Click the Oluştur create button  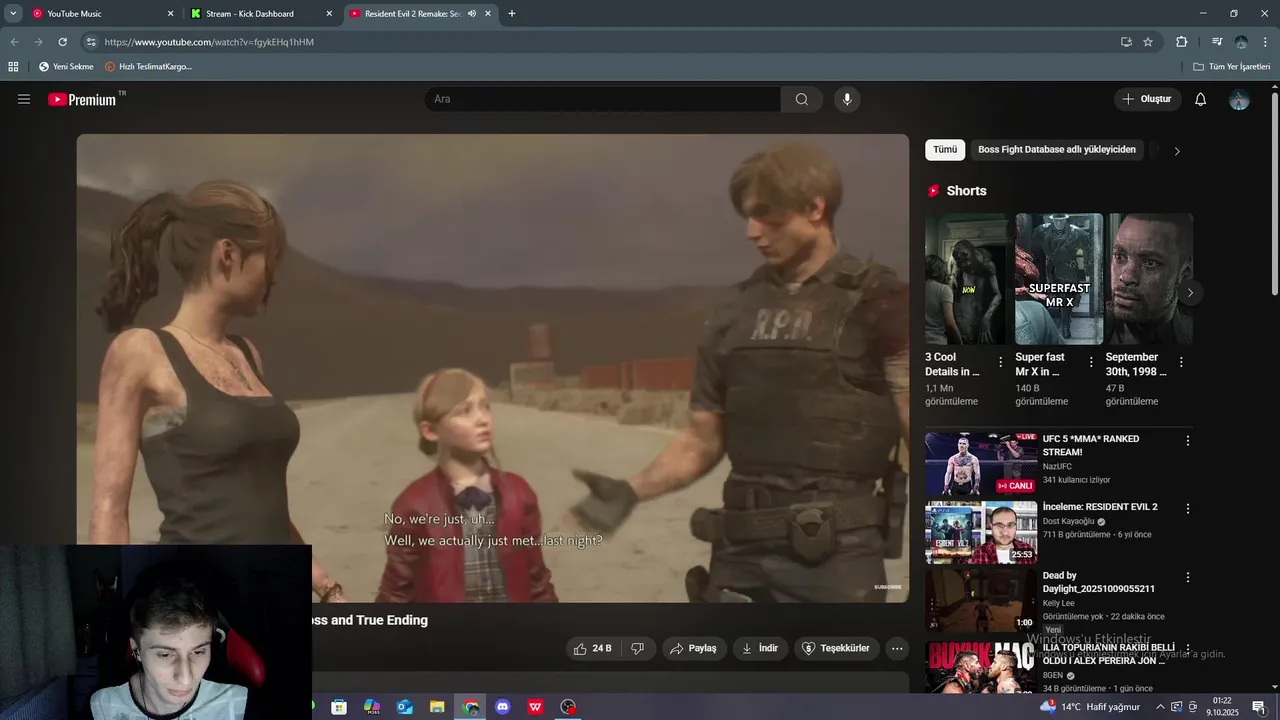point(1147,99)
